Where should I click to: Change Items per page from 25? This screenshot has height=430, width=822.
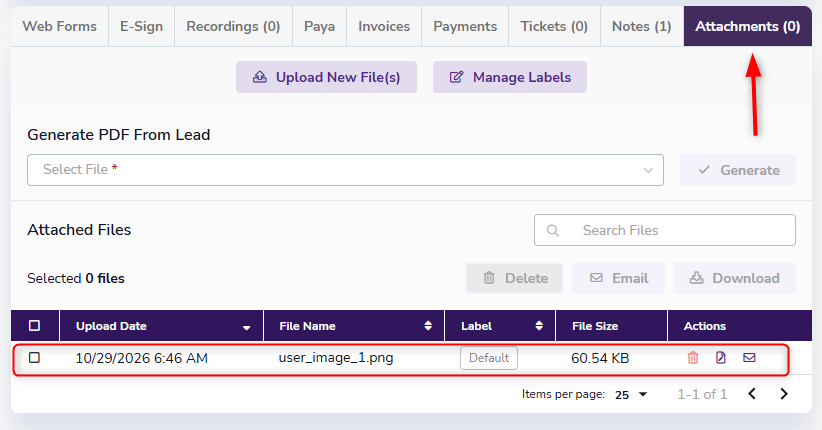click(x=631, y=394)
